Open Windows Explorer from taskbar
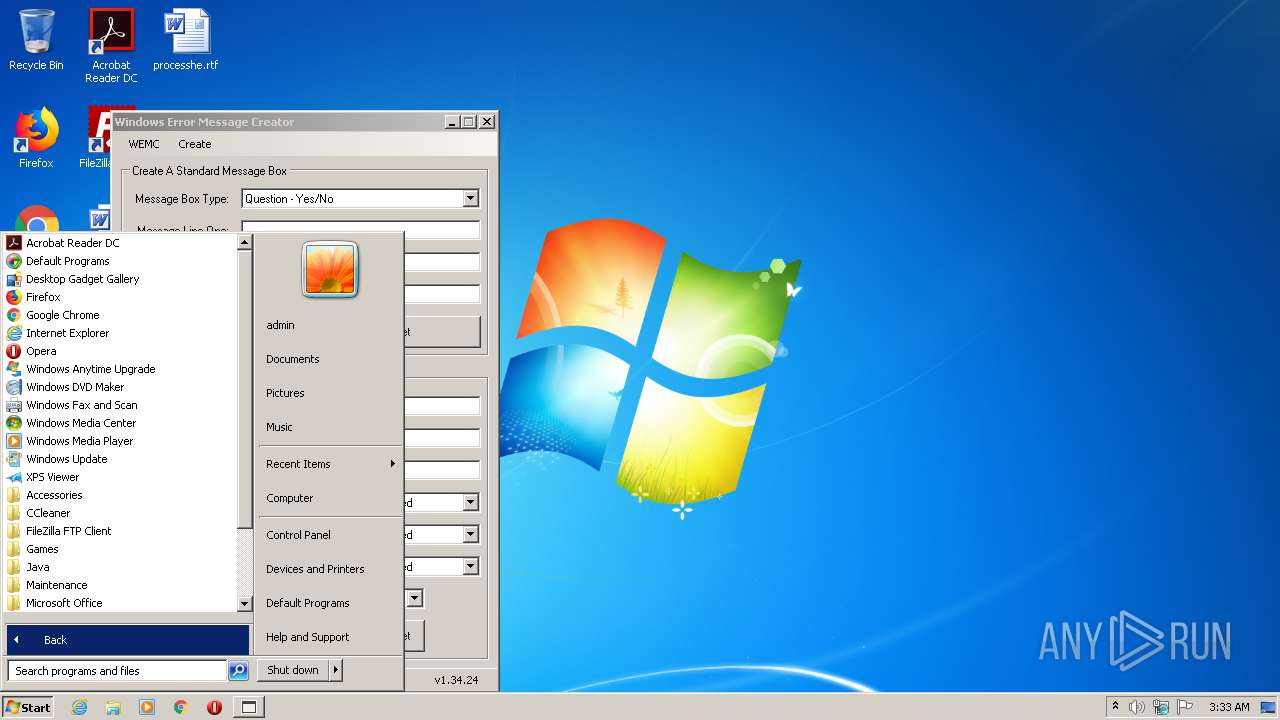 point(113,707)
